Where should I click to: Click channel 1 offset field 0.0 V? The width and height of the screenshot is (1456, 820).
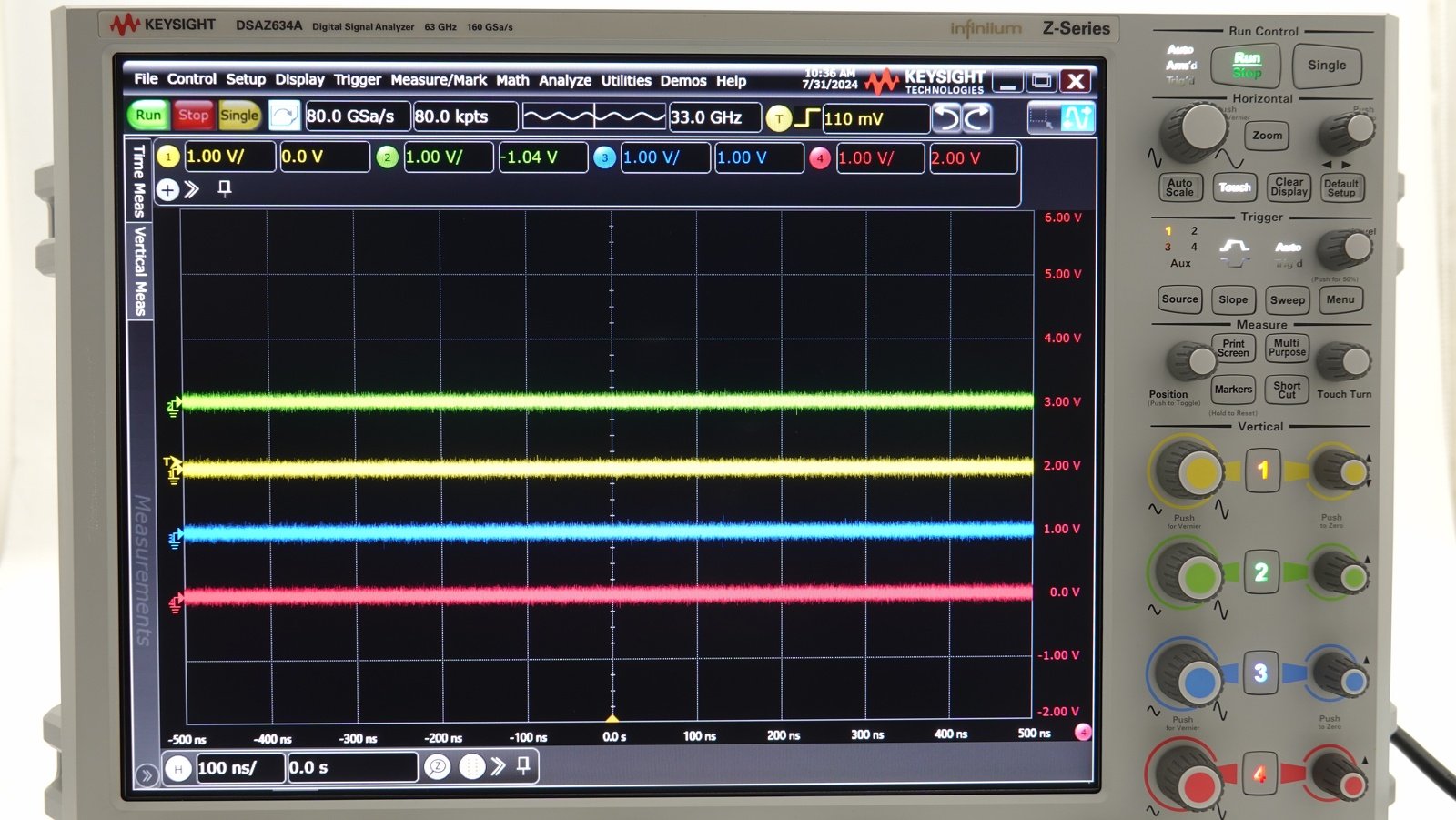[x=324, y=157]
